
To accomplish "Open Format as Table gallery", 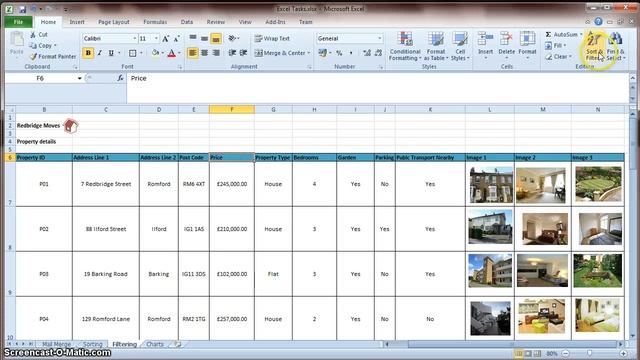I will [x=436, y=47].
